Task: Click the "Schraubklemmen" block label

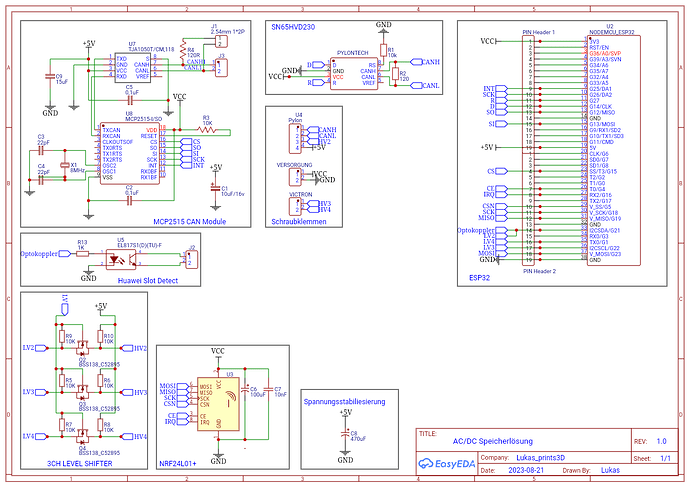Action: 299,221
